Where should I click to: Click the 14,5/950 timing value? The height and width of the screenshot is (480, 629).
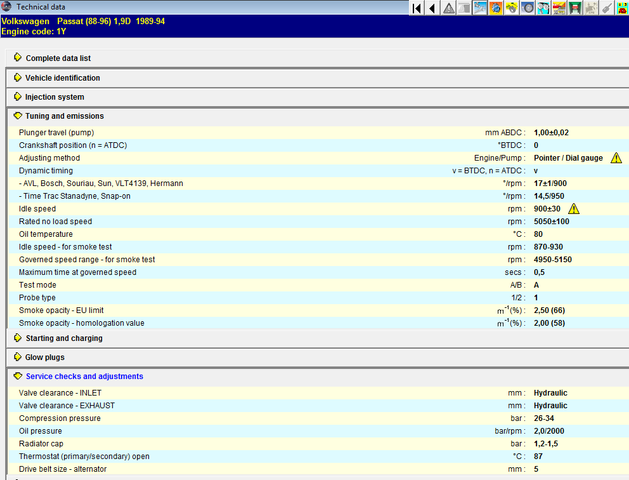549,196
